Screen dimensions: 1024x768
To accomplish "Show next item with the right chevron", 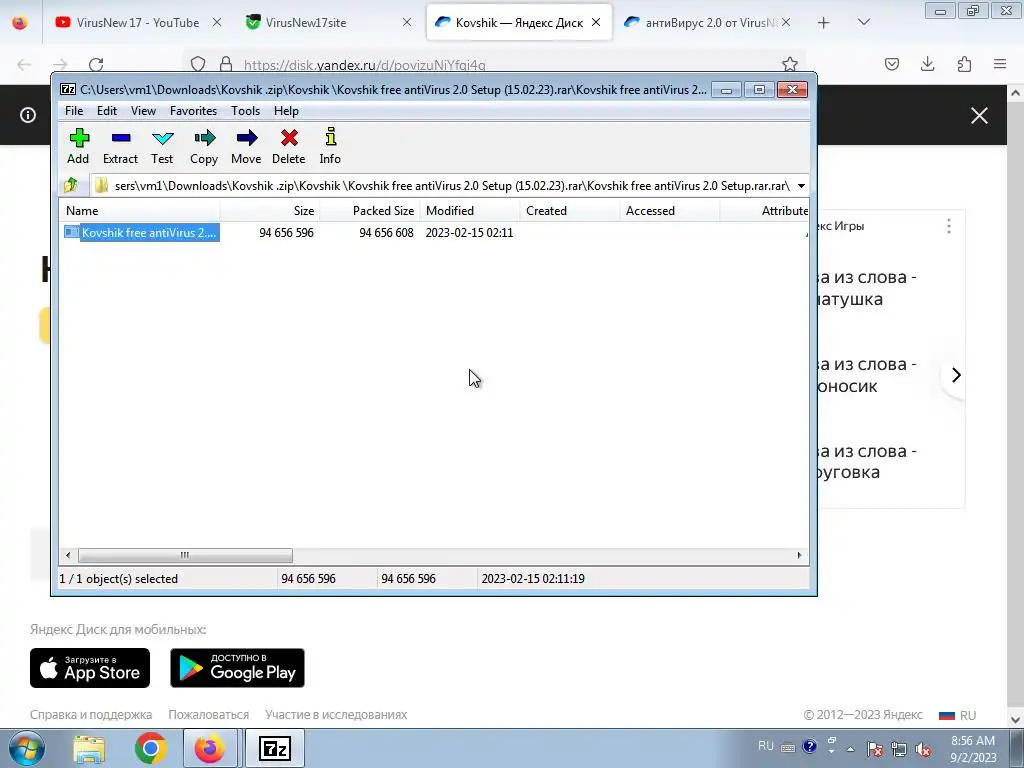I will (x=956, y=376).
